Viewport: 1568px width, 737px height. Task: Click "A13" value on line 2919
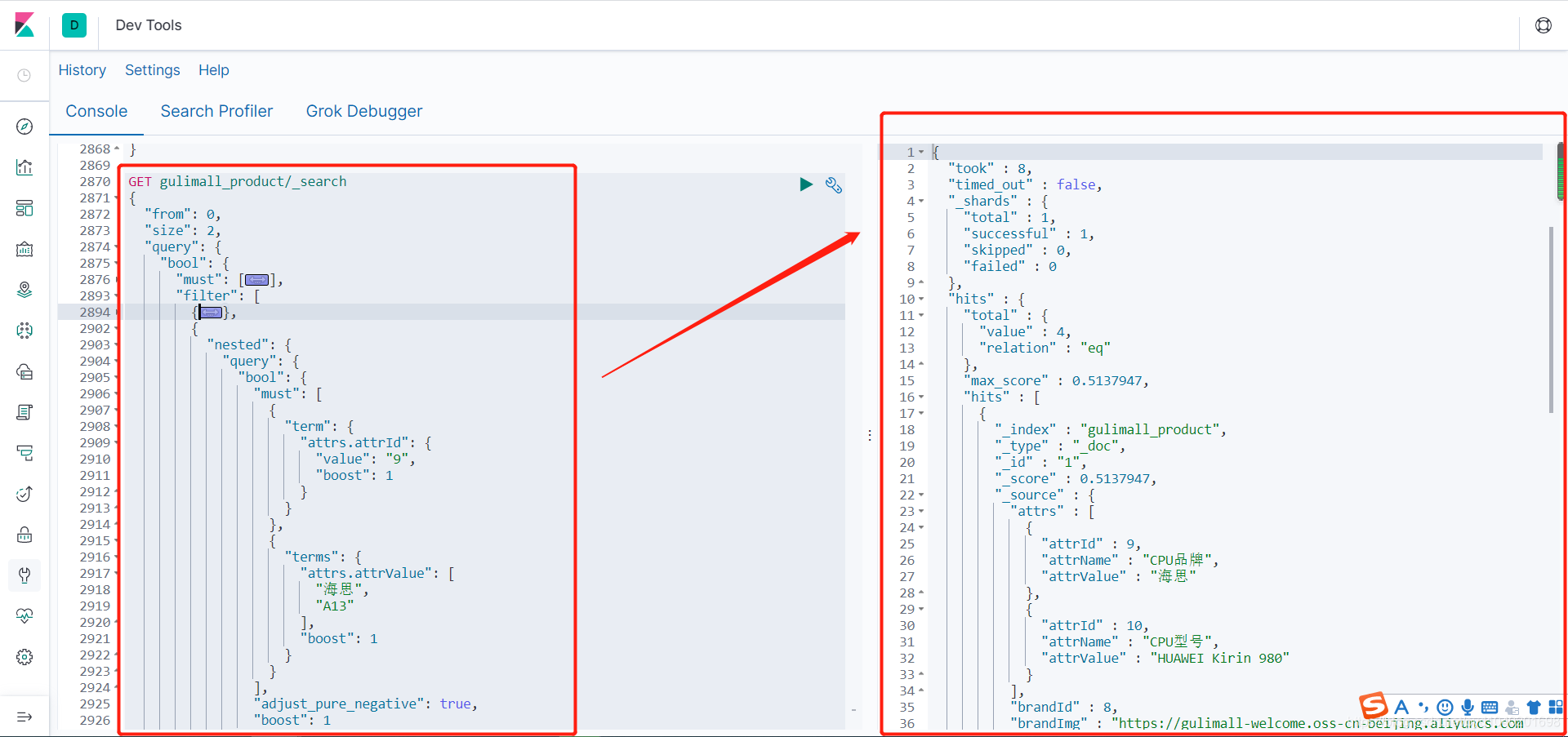click(x=335, y=606)
